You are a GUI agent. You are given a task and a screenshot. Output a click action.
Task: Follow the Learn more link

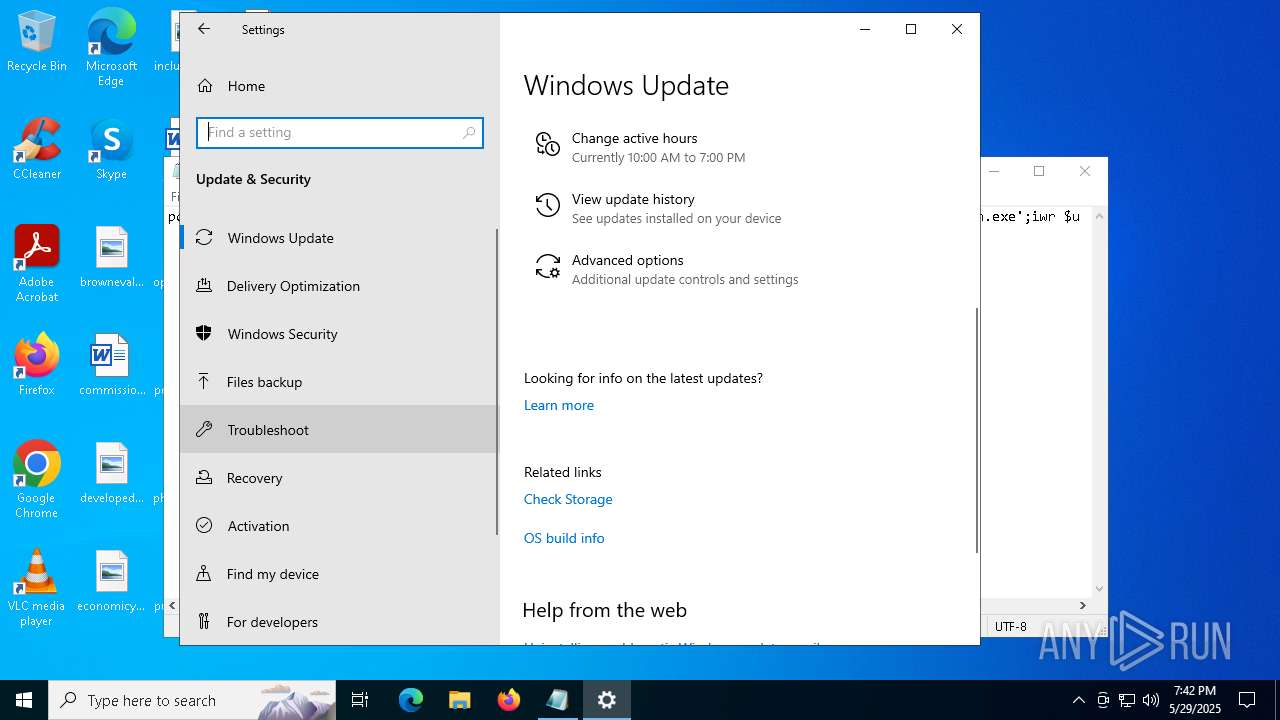559,405
